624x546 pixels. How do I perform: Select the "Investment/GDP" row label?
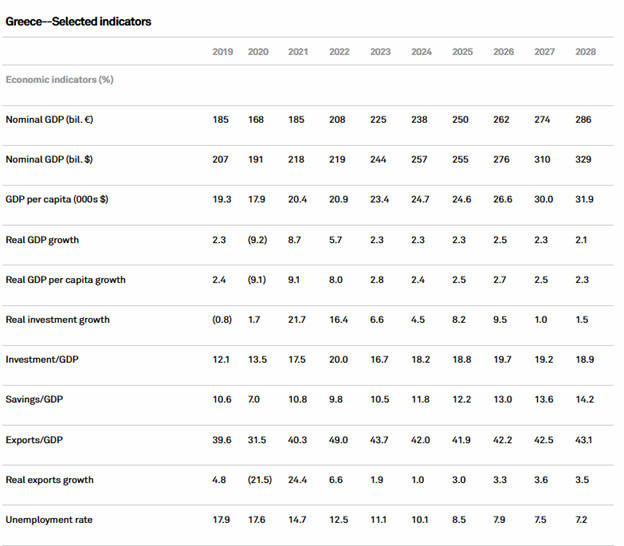pos(45,360)
